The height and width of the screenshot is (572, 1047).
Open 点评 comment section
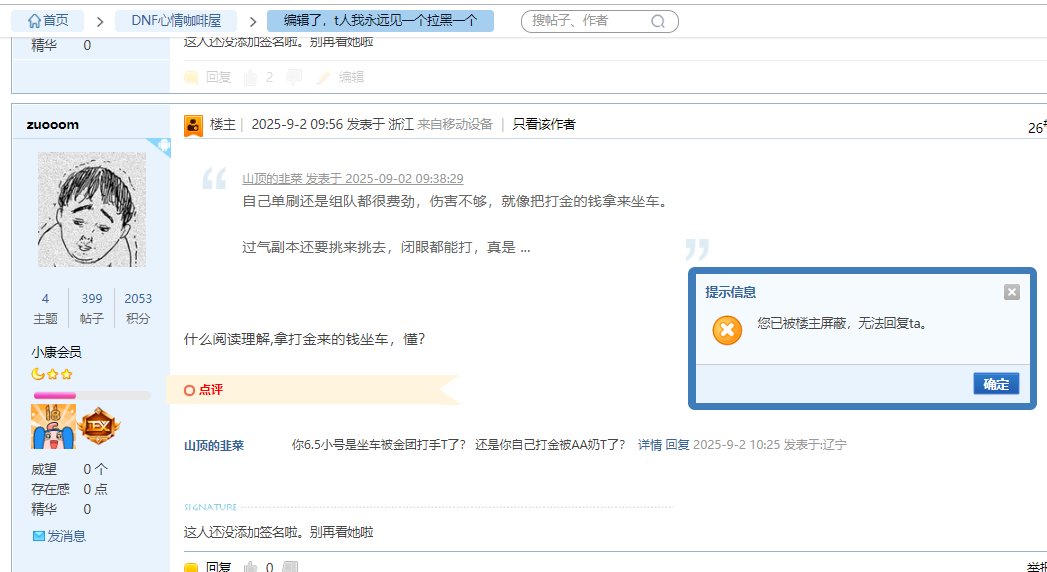coord(204,390)
